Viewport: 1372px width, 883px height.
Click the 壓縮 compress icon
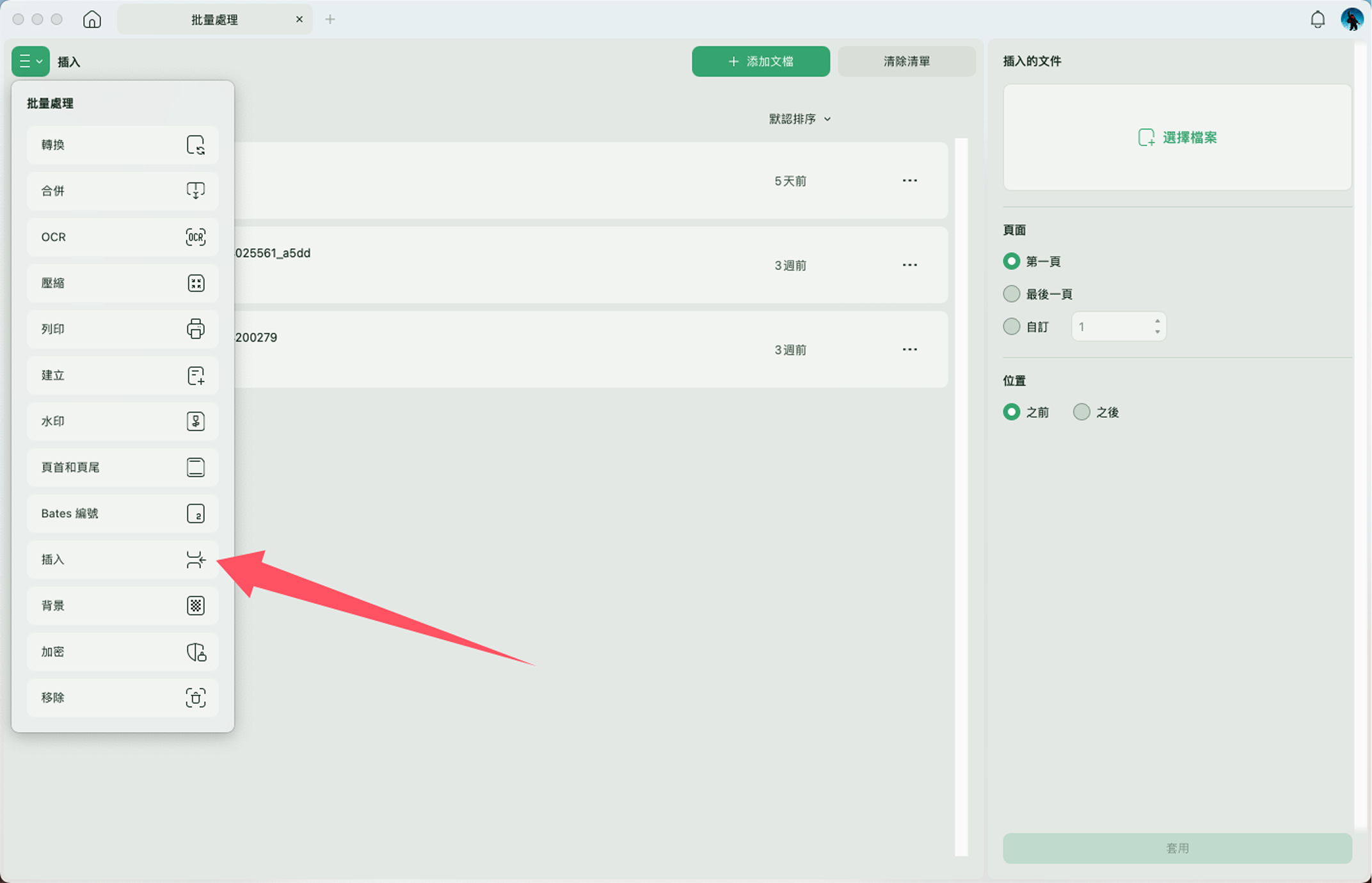click(196, 283)
